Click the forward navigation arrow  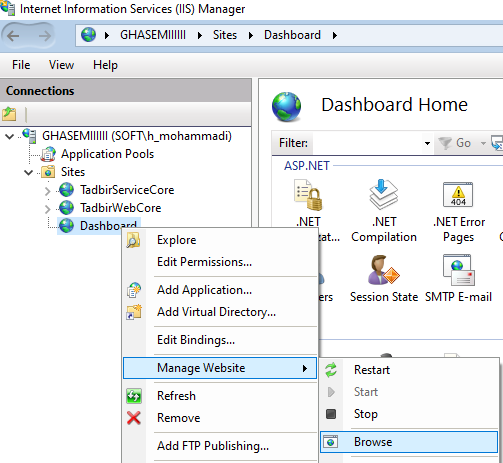click(44, 35)
